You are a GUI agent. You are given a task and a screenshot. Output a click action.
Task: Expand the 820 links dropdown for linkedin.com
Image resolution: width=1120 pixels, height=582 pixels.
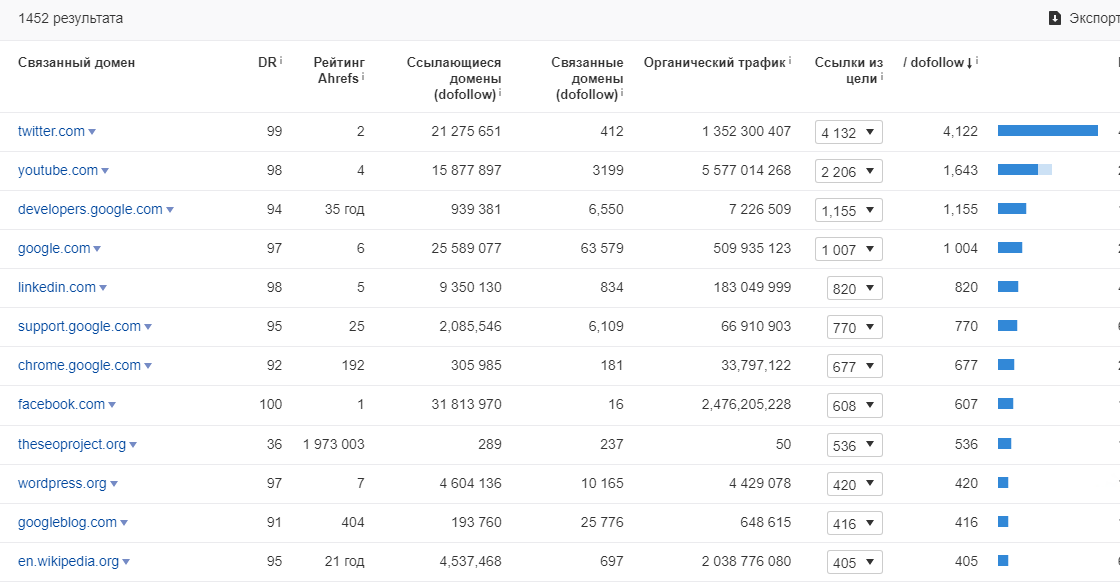pyautogui.click(x=854, y=288)
